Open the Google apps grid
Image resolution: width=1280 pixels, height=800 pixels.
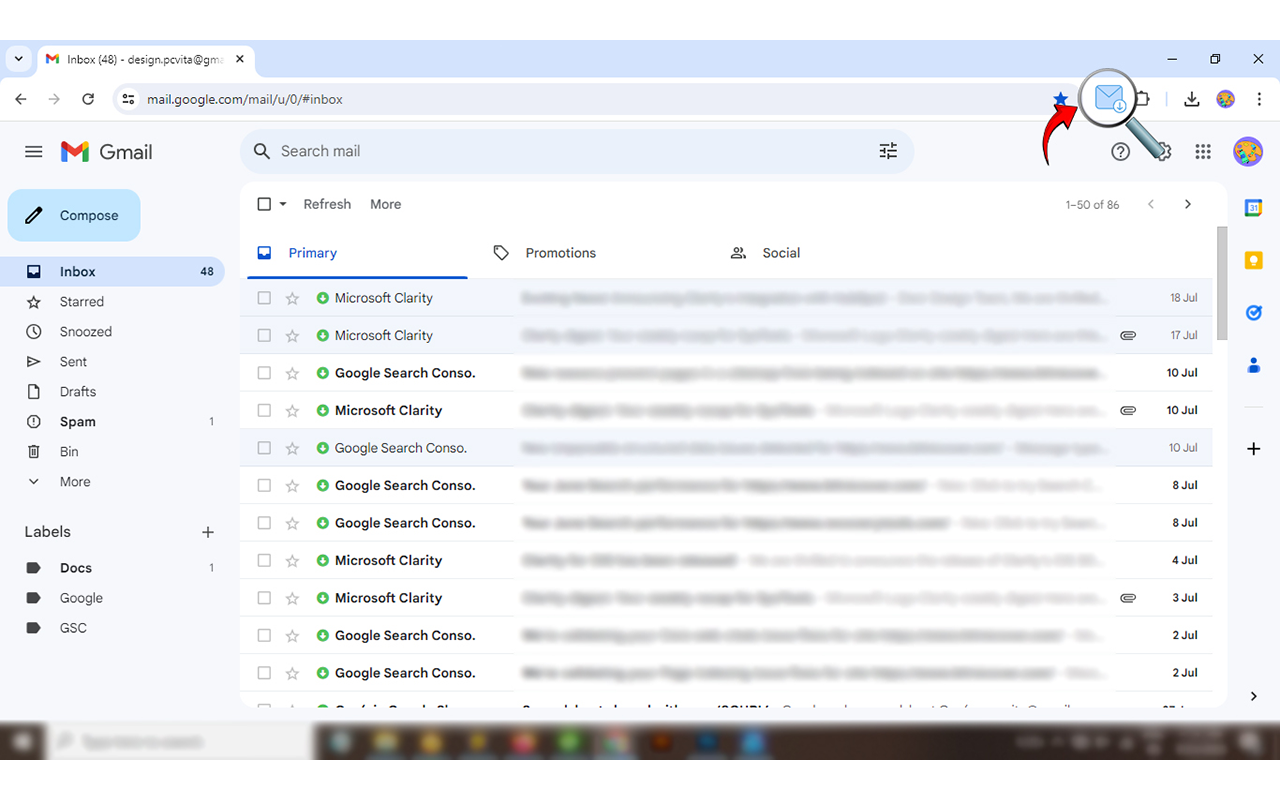click(x=1203, y=151)
